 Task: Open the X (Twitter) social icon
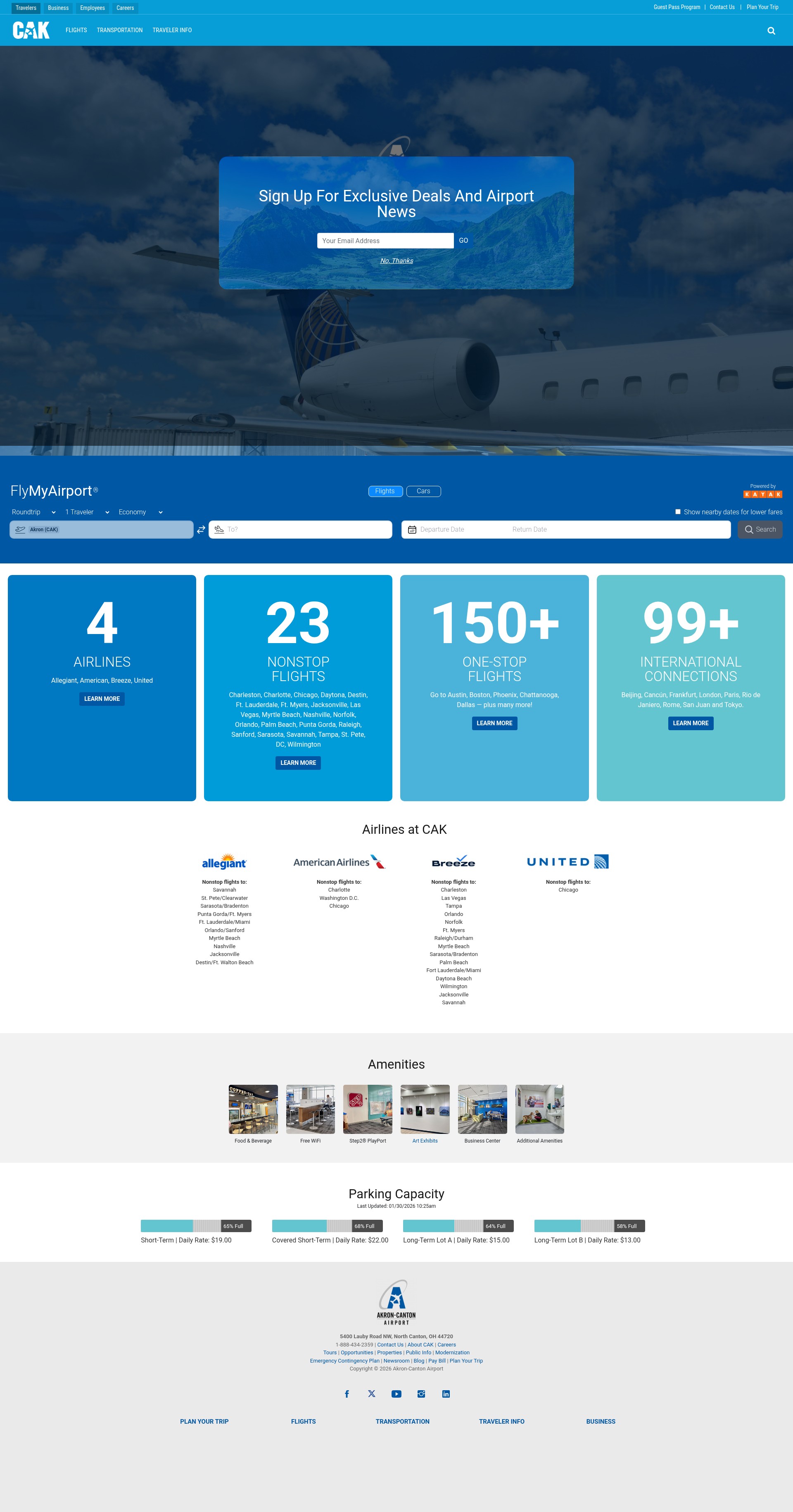click(x=371, y=1394)
